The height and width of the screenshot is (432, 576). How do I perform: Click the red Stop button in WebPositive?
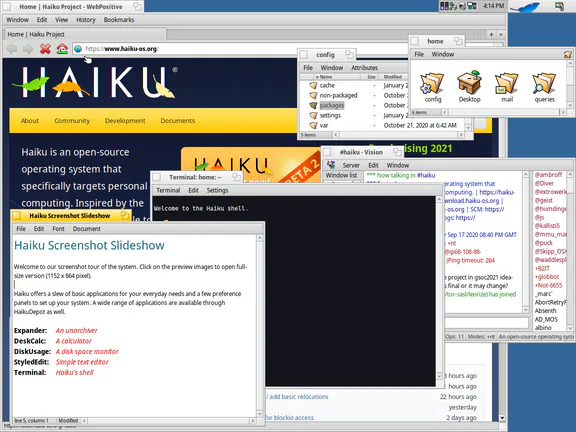pyautogui.click(x=45, y=49)
